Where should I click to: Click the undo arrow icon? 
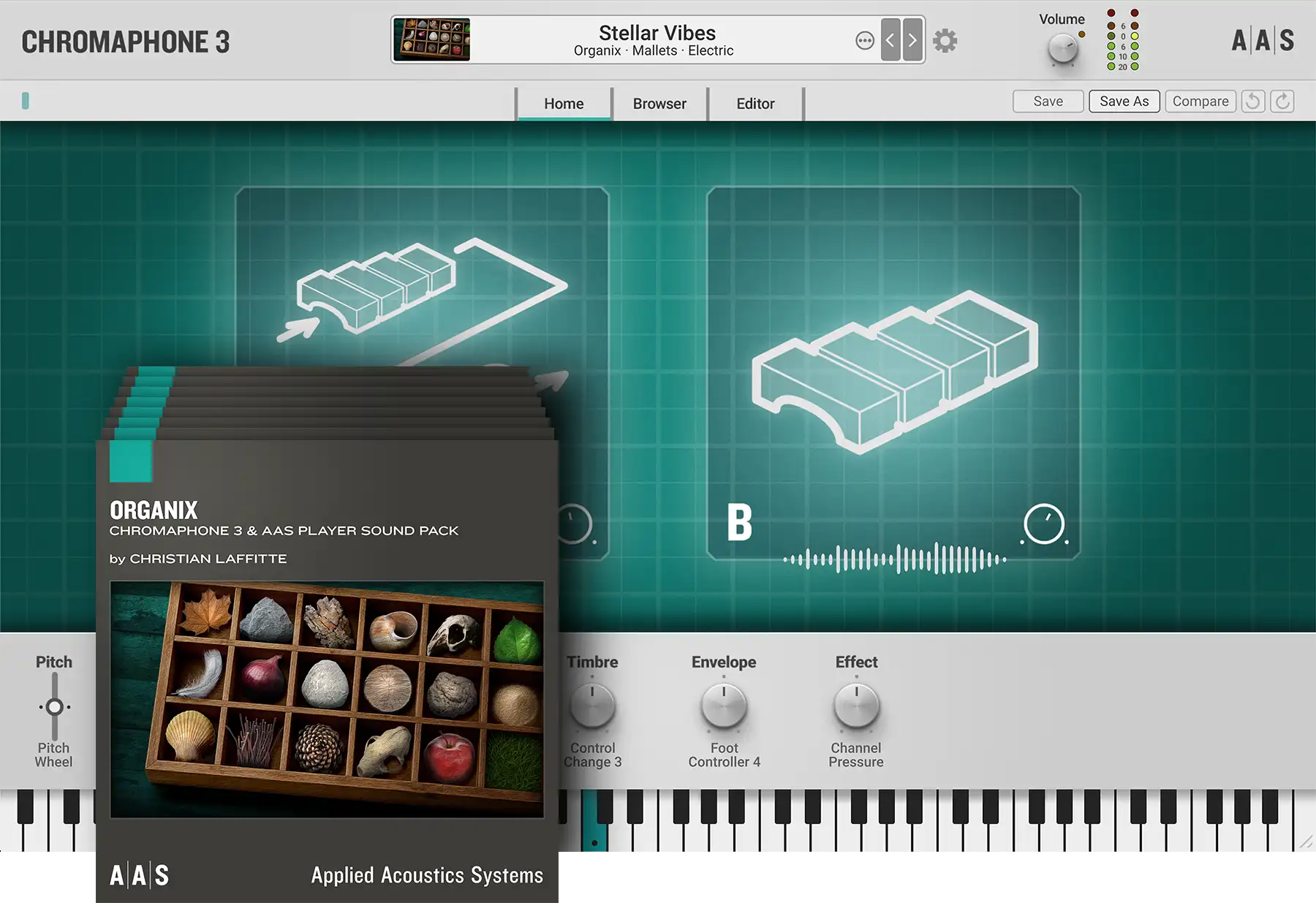(1253, 101)
